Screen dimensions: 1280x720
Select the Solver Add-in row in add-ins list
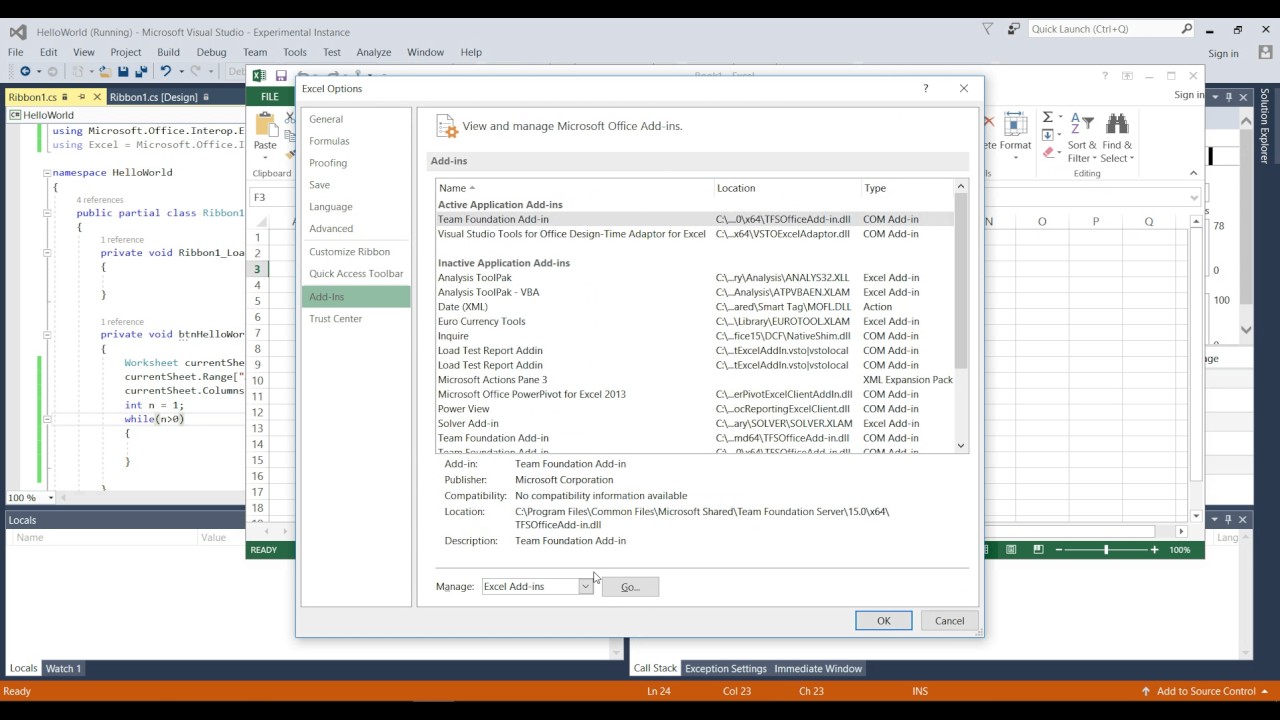[694, 423]
